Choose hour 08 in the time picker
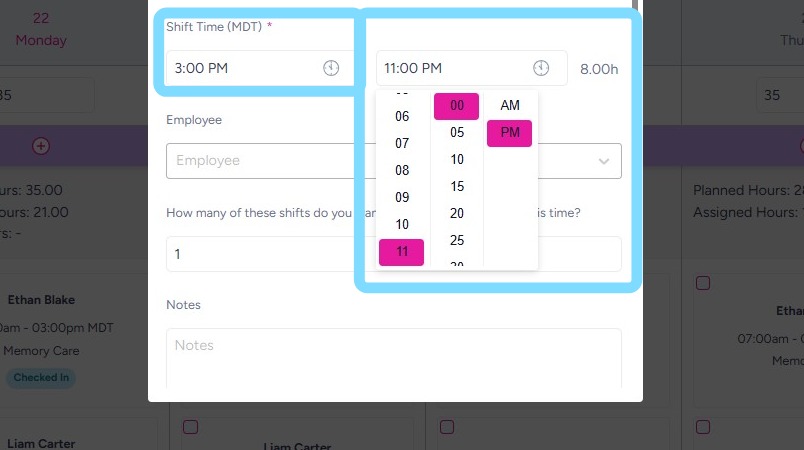Screen dimensions: 804x450 [x=402, y=171]
